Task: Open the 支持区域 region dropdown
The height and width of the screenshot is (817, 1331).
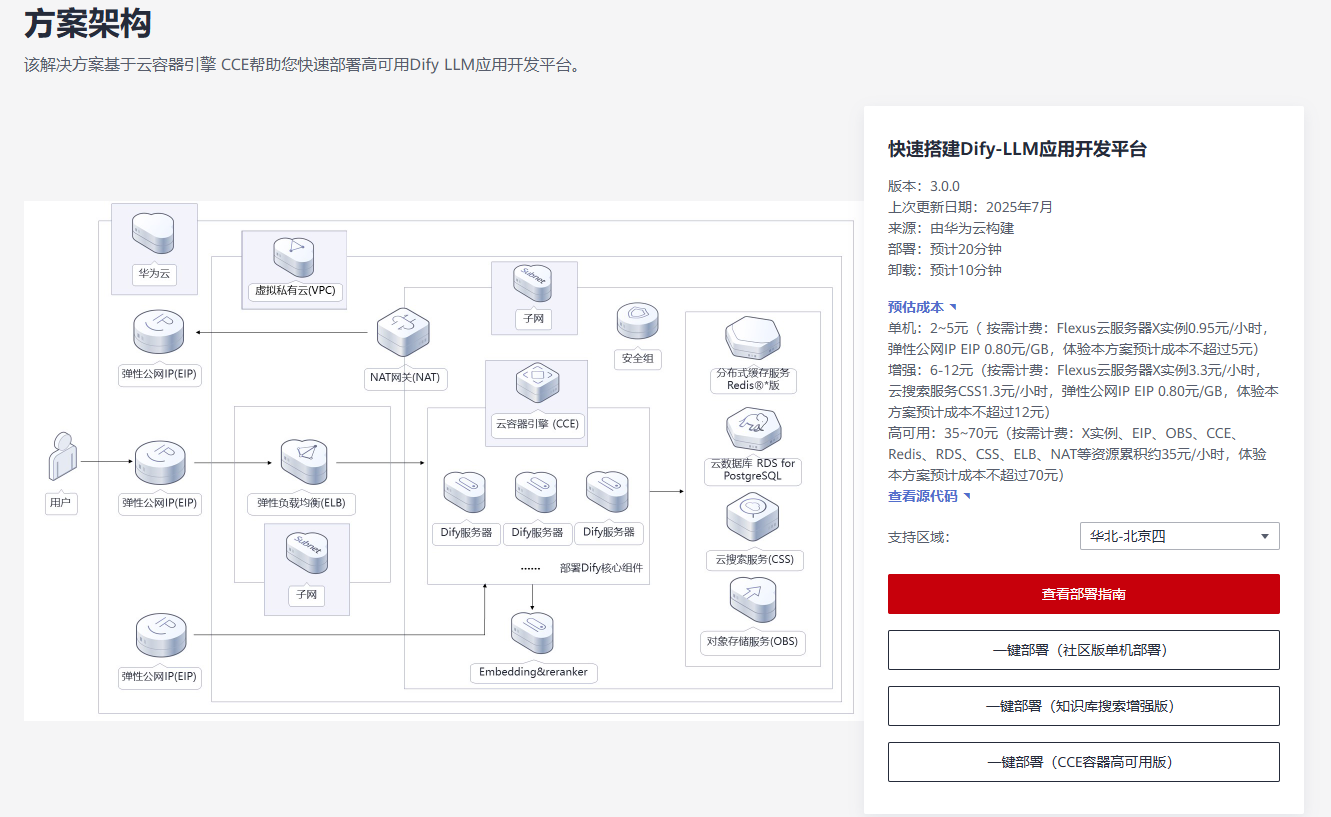Action: [x=1179, y=536]
